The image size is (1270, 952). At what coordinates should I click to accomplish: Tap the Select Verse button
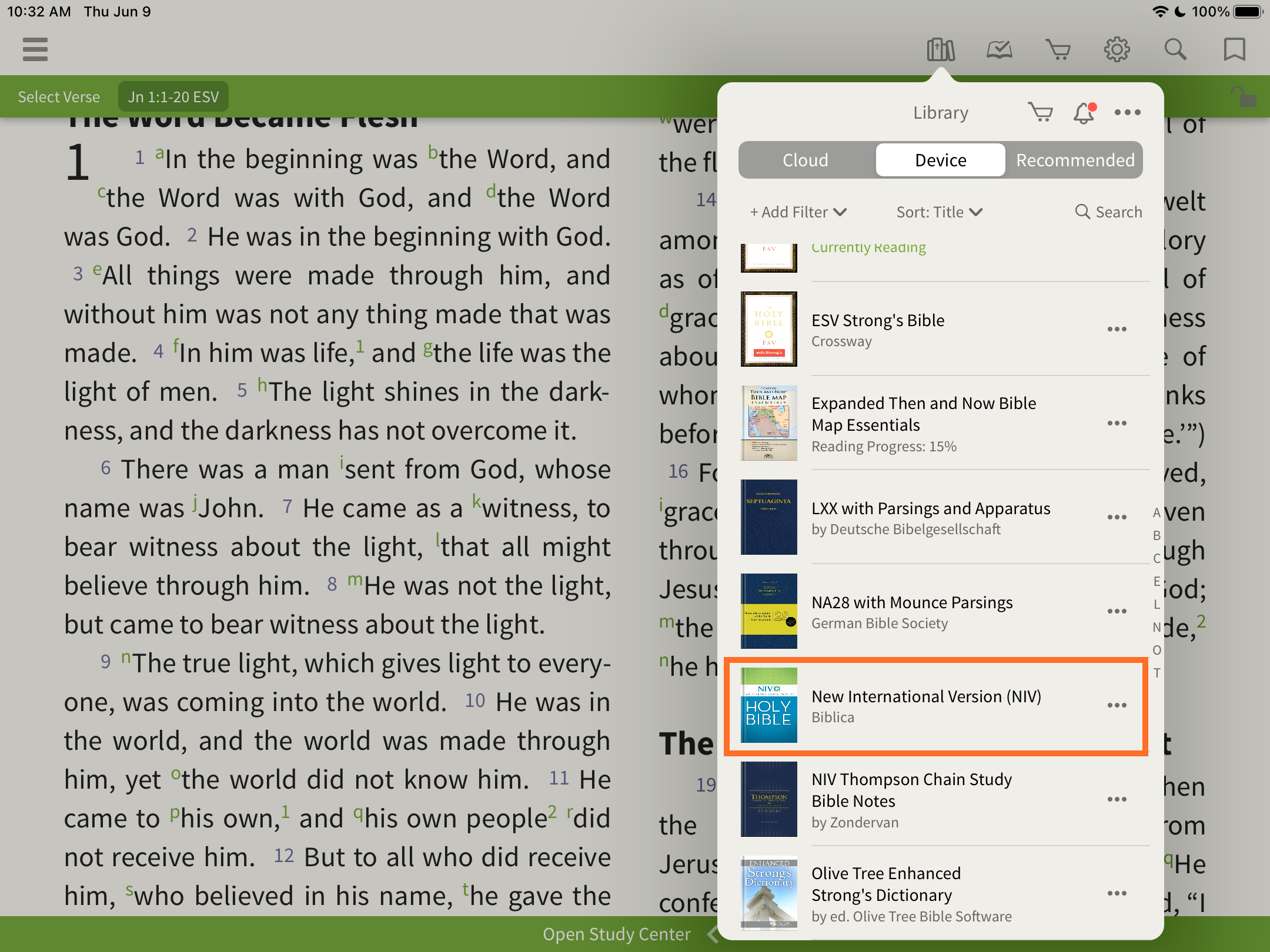(x=59, y=97)
